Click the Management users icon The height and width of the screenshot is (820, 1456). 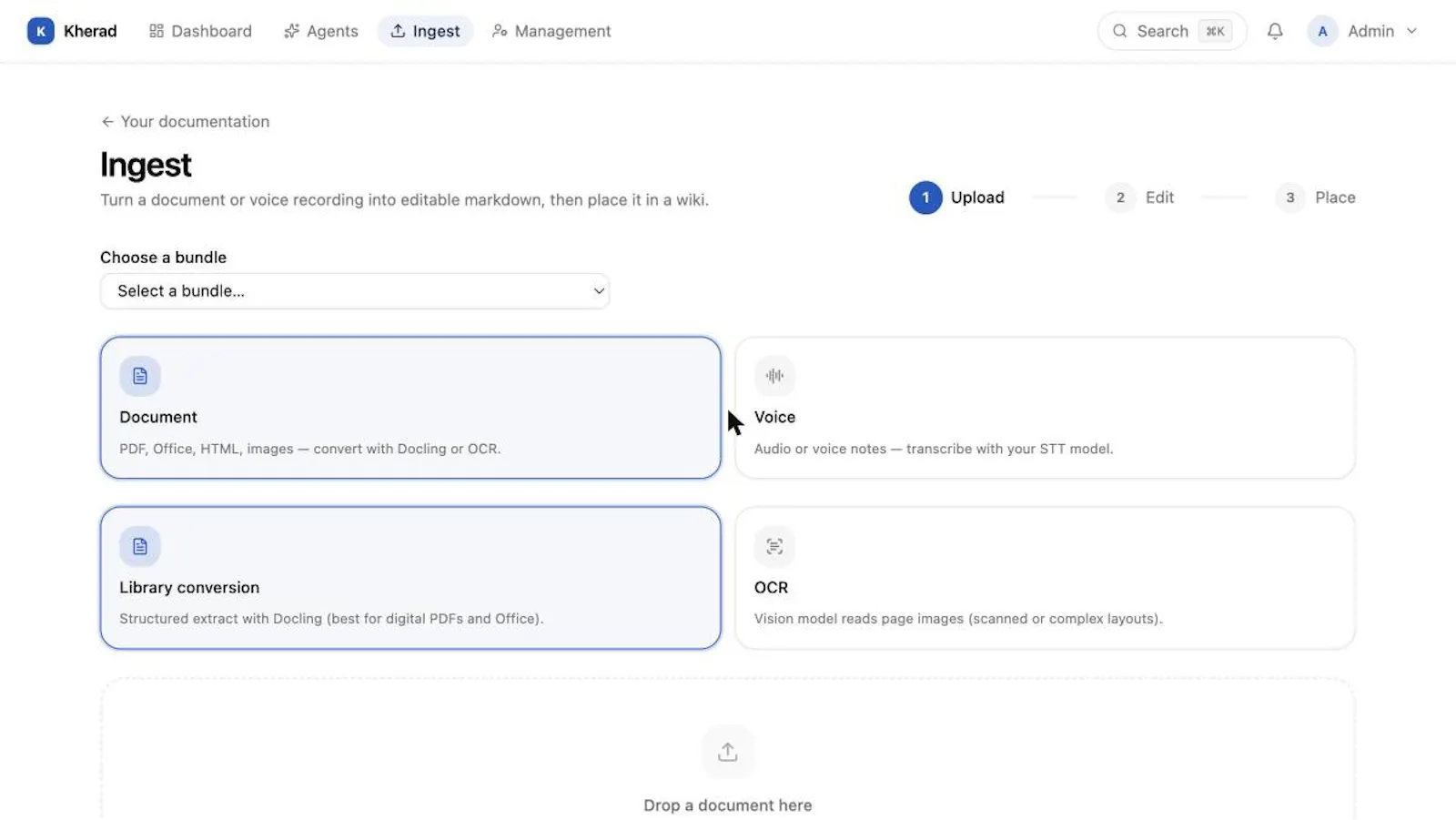[500, 31]
